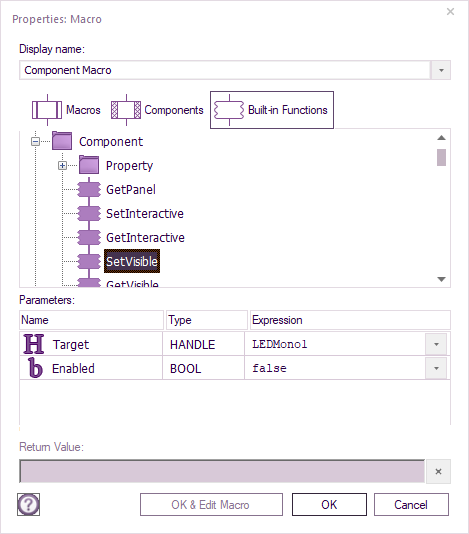469x534 pixels.
Task: Click the Component folder icon
Action: (62, 141)
